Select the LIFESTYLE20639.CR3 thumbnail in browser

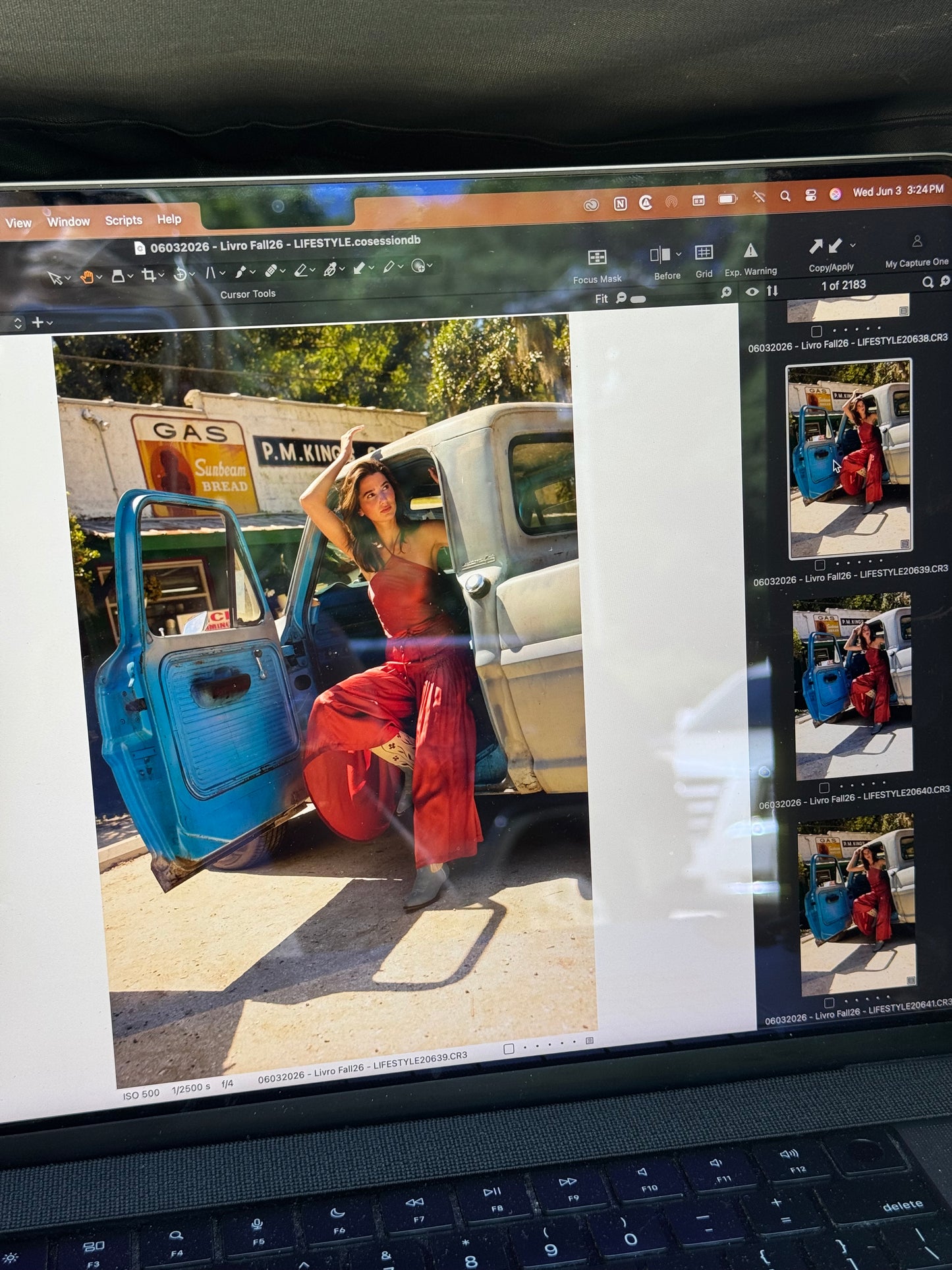pyautogui.click(x=849, y=458)
